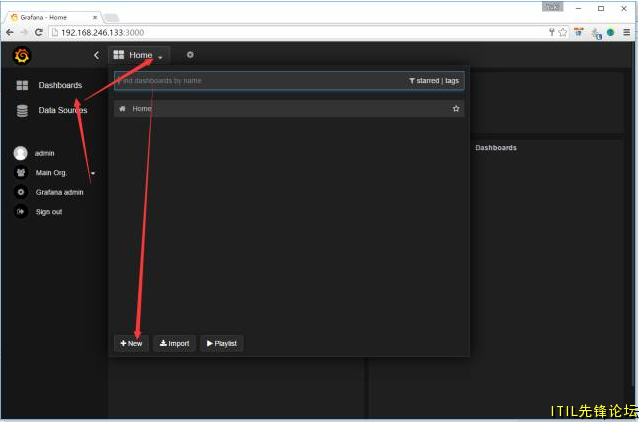Open a new browser tab
Image resolution: width=639 pixels, height=423 pixels.
111,18
